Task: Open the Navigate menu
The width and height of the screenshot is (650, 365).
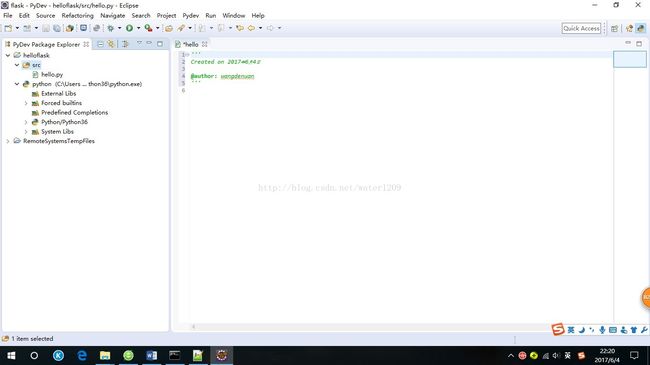Action: (113, 15)
